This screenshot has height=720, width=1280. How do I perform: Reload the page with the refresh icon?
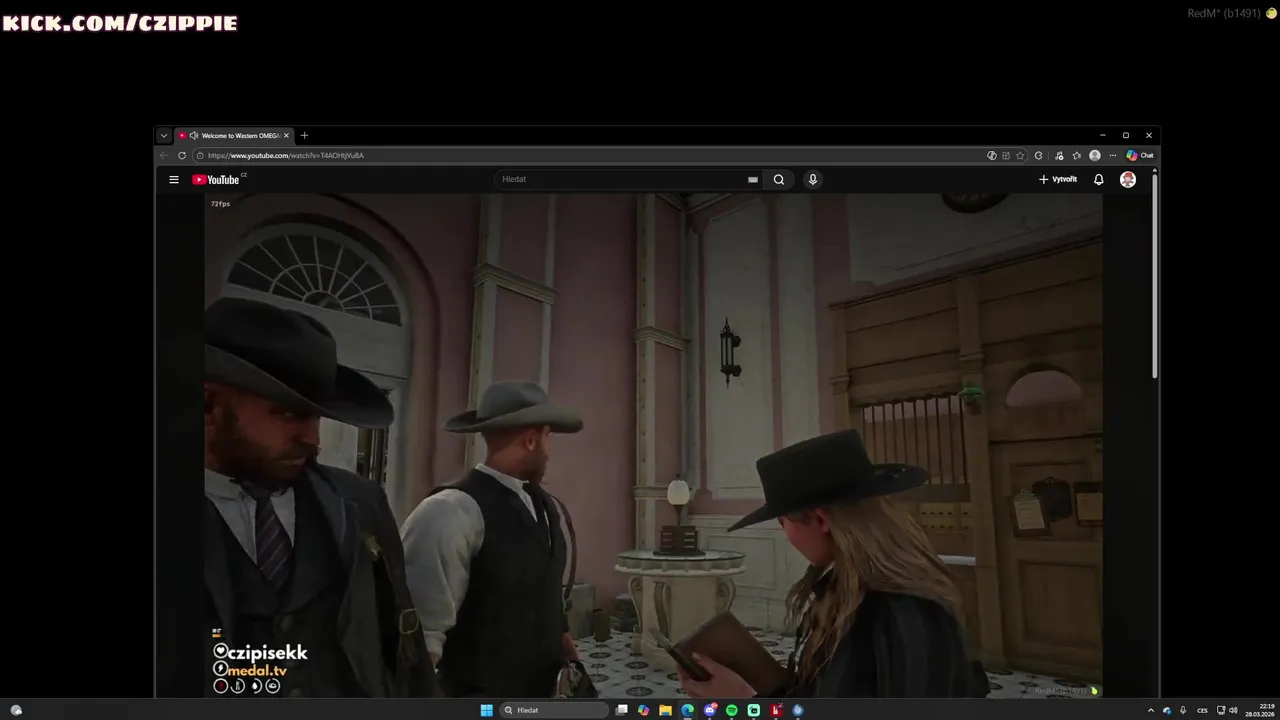[x=182, y=156]
